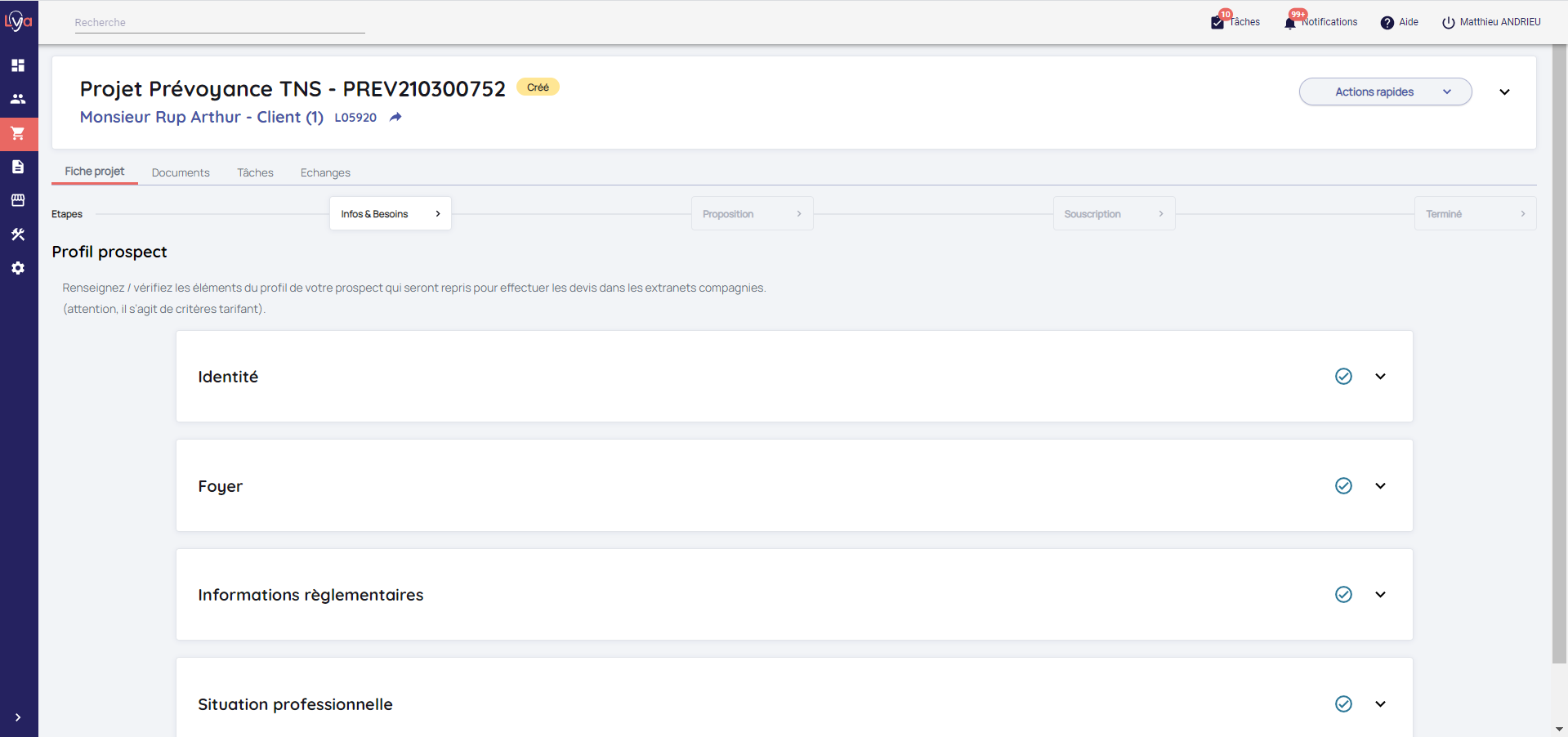
Task: Switch to the Documents tab
Action: tap(181, 173)
